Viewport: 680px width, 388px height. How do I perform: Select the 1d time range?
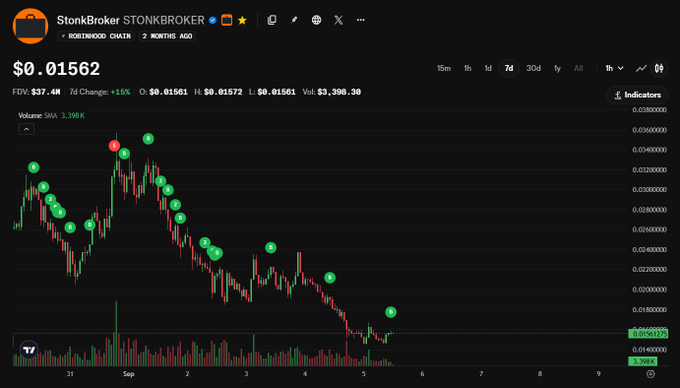[x=488, y=68]
